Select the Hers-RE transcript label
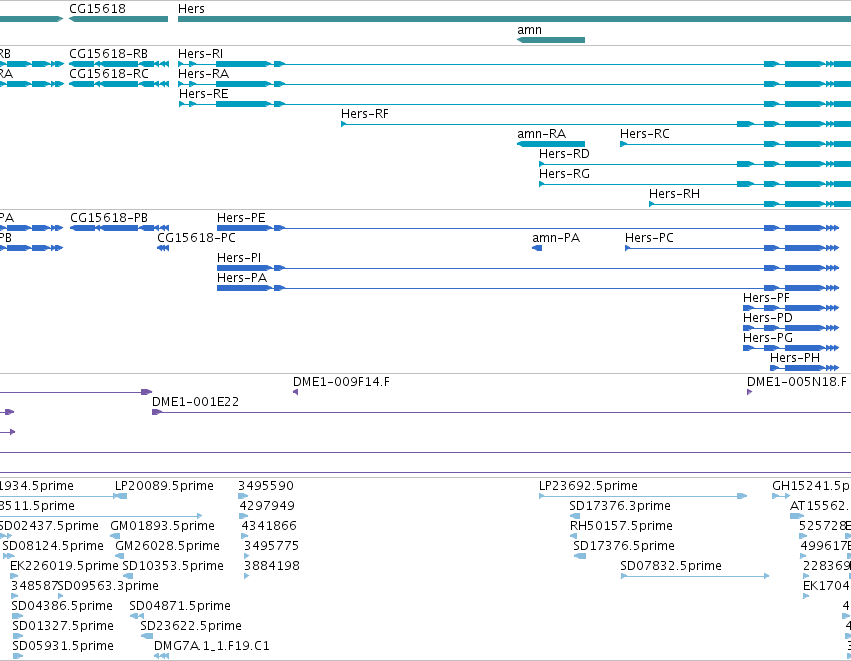The height and width of the screenshot is (661, 851). point(204,94)
